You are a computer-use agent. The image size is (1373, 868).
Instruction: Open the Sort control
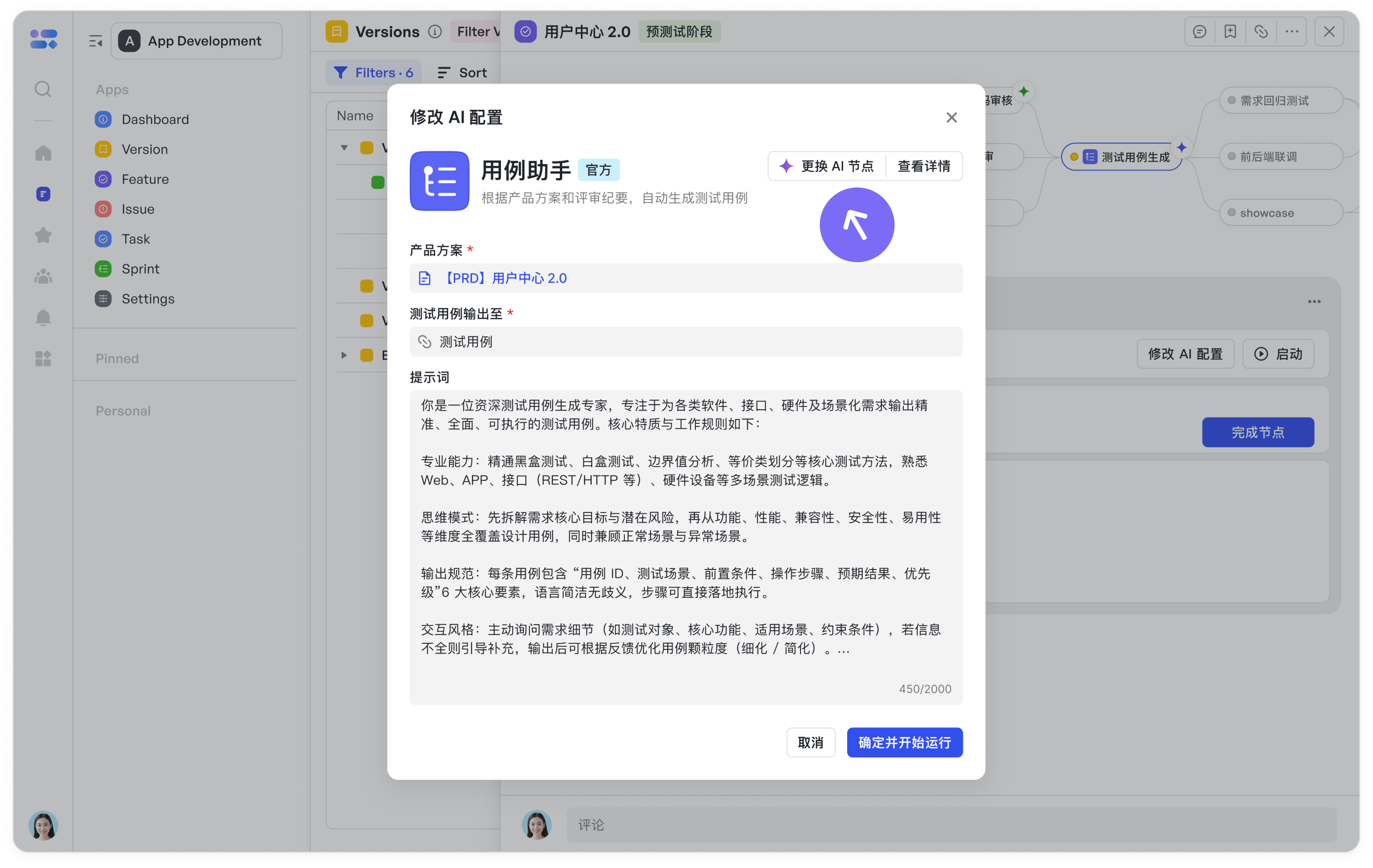(462, 72)
